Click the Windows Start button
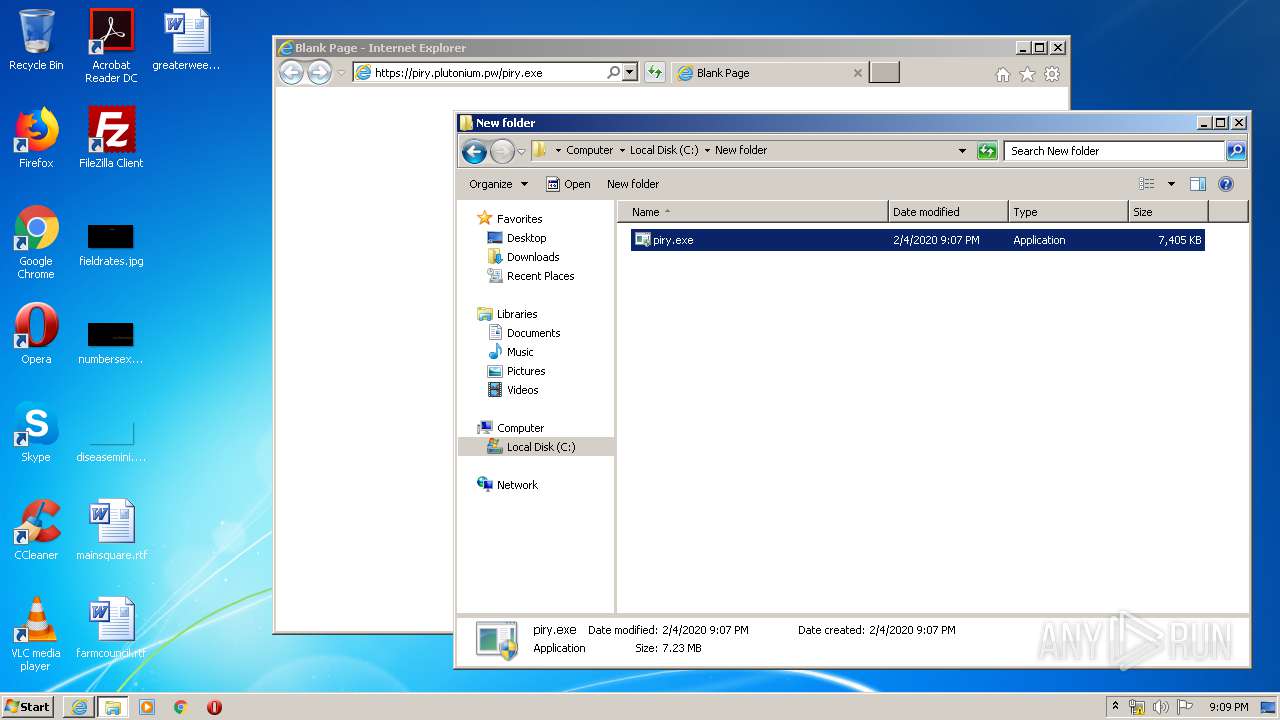This screenshot has height=720, width=1280. 27,706
